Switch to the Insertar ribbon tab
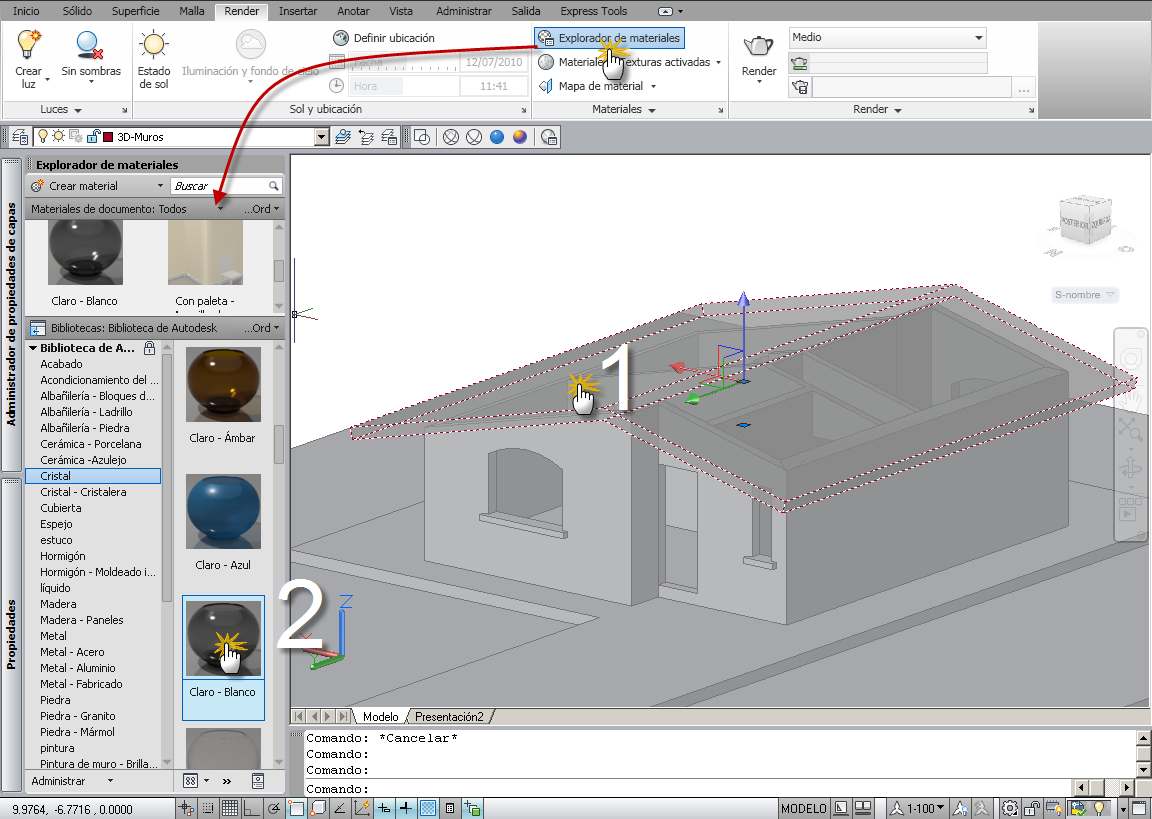 click(x=296, y=11)
